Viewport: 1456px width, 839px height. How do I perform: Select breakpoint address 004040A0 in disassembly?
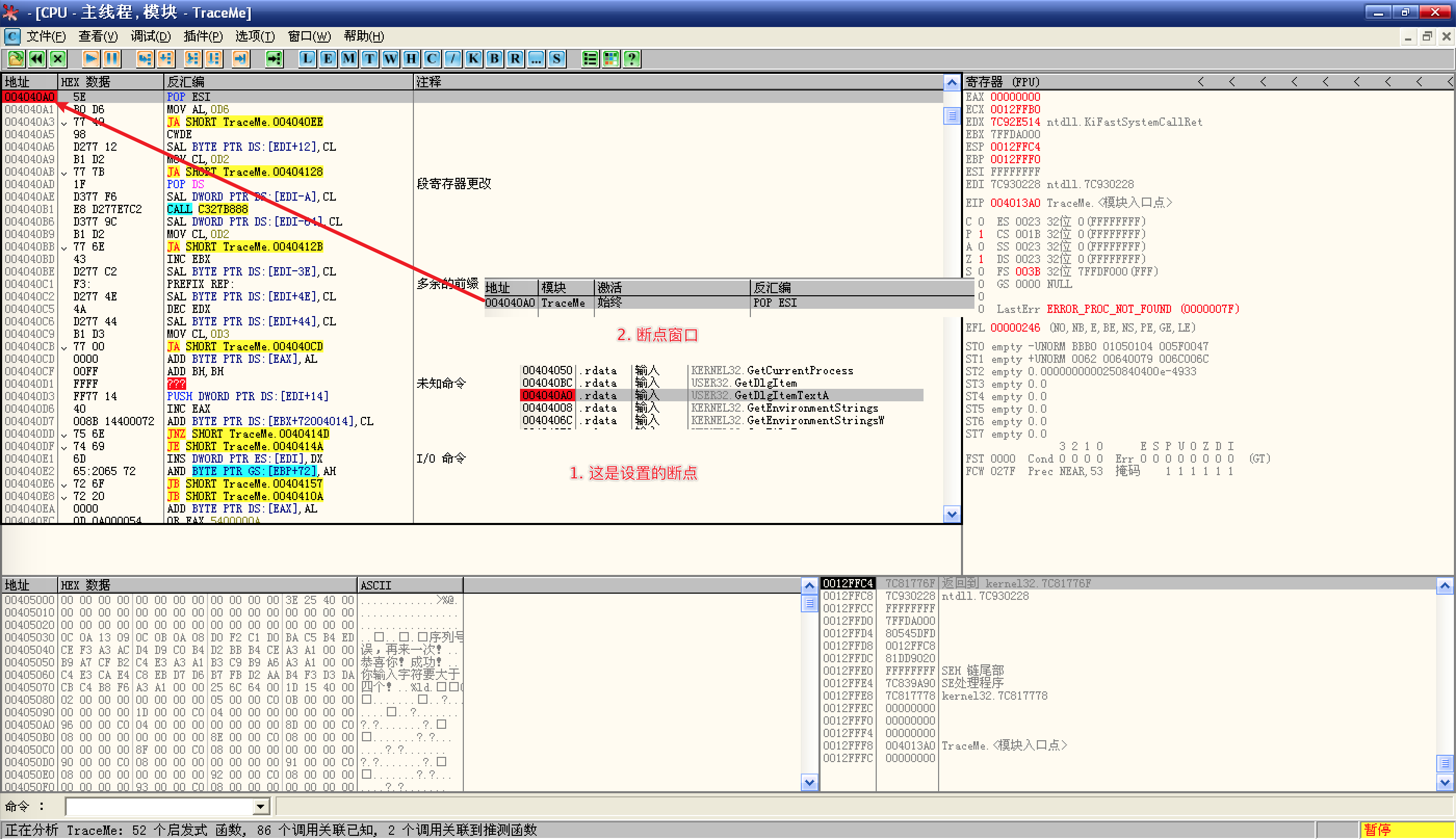pyautogui.click(x=30, y=97)
